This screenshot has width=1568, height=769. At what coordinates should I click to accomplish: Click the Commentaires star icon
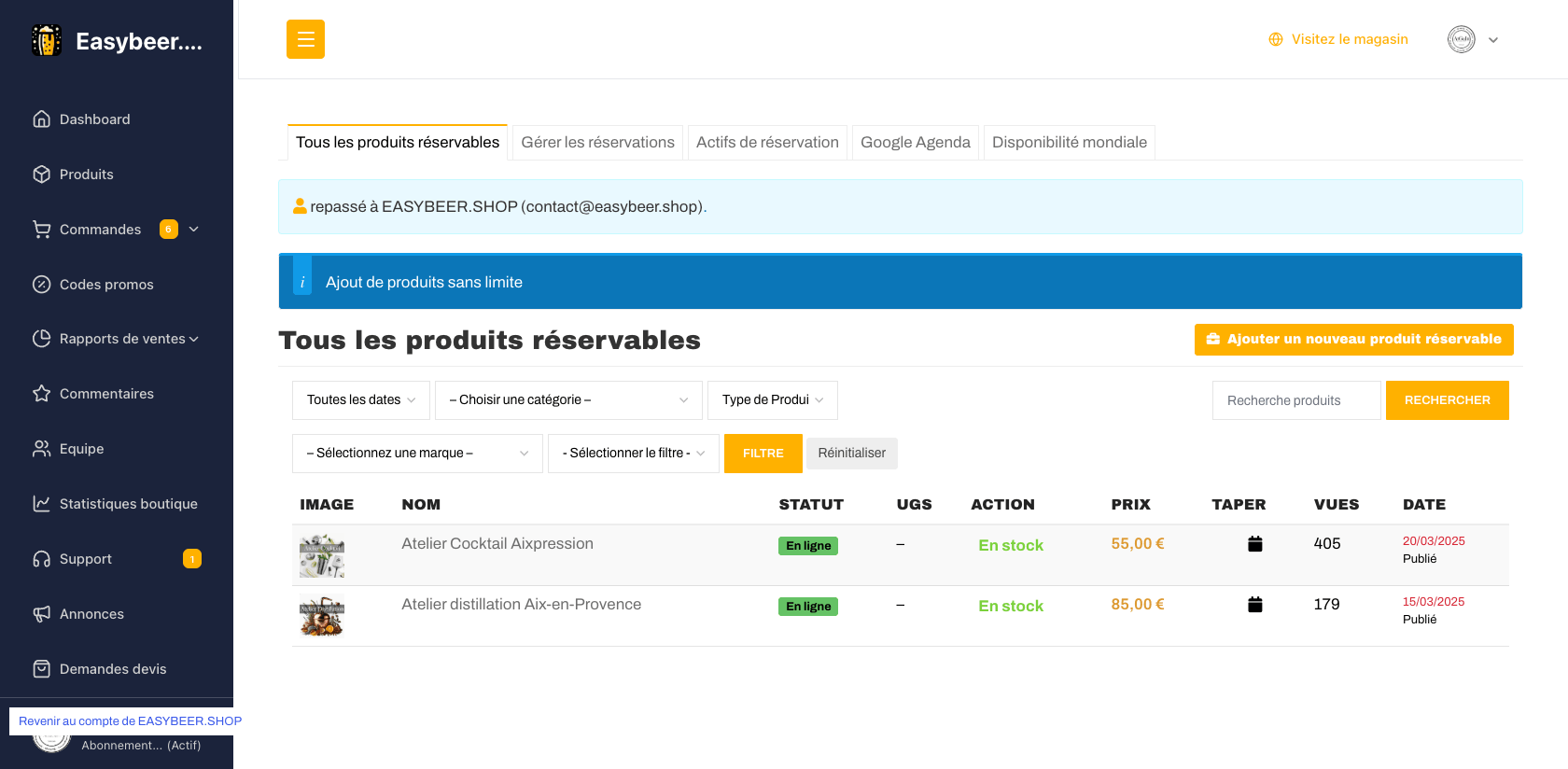coord(41,394)
